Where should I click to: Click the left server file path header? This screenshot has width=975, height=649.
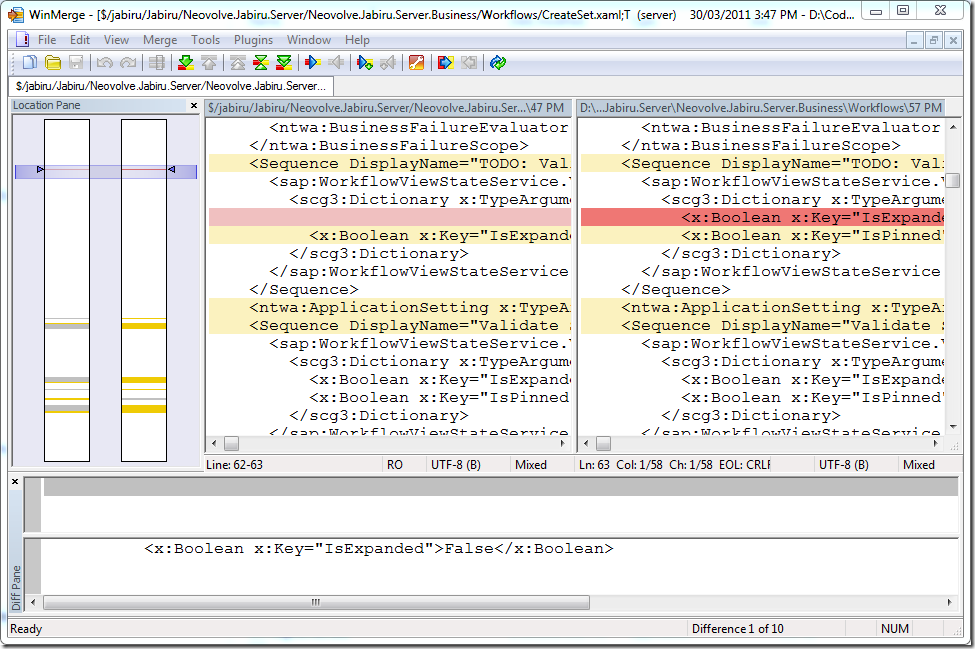(388, 108)
